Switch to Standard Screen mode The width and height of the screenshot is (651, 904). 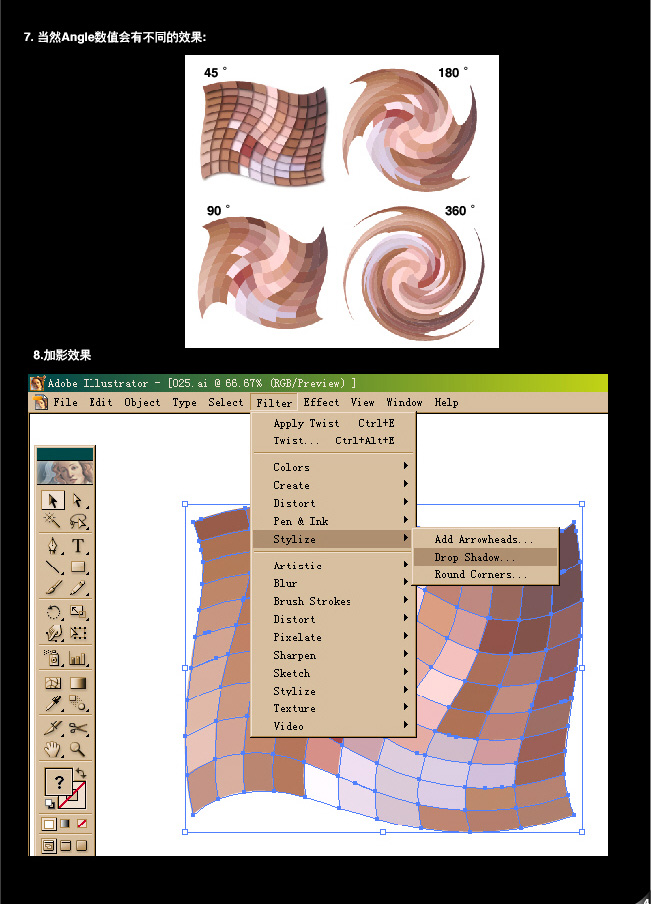49,846
